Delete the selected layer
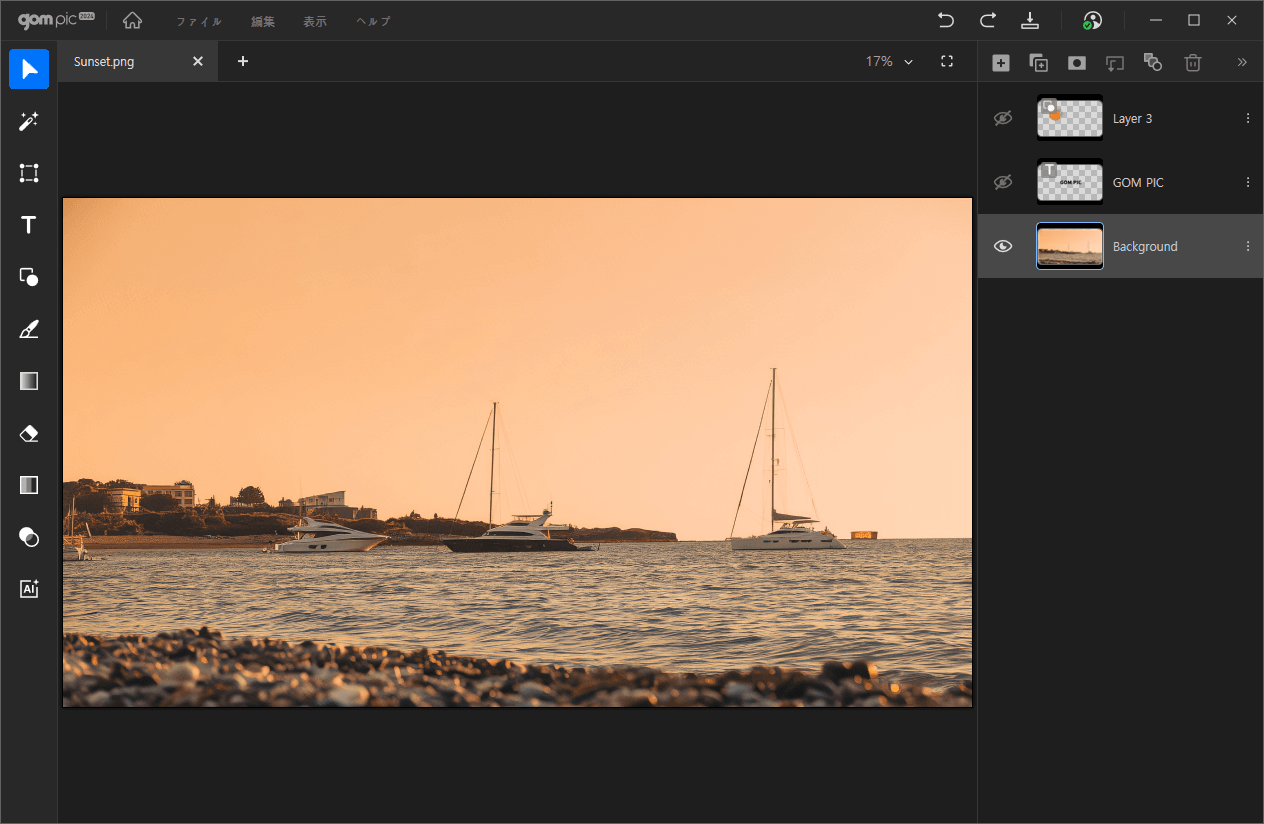This screenshot has height=824, width=1264. (x=1192, y=62)
